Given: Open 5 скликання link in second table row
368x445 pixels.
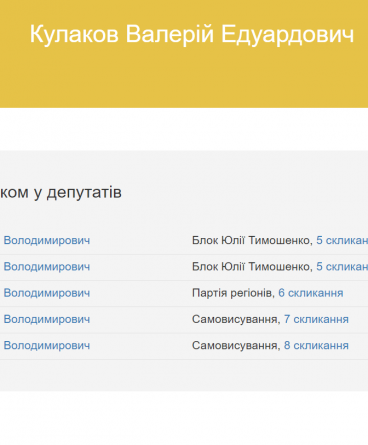Looking at the screenshot, I should coord(342,267).
